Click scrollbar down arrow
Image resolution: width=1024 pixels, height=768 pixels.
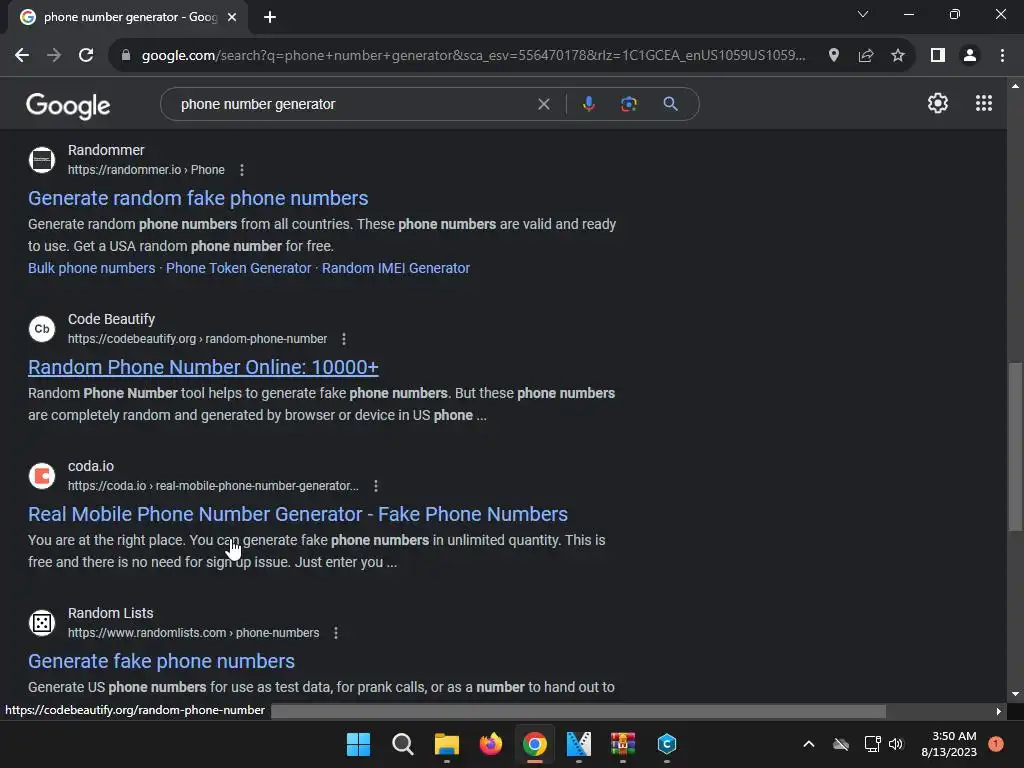(x=1015, y=694)
